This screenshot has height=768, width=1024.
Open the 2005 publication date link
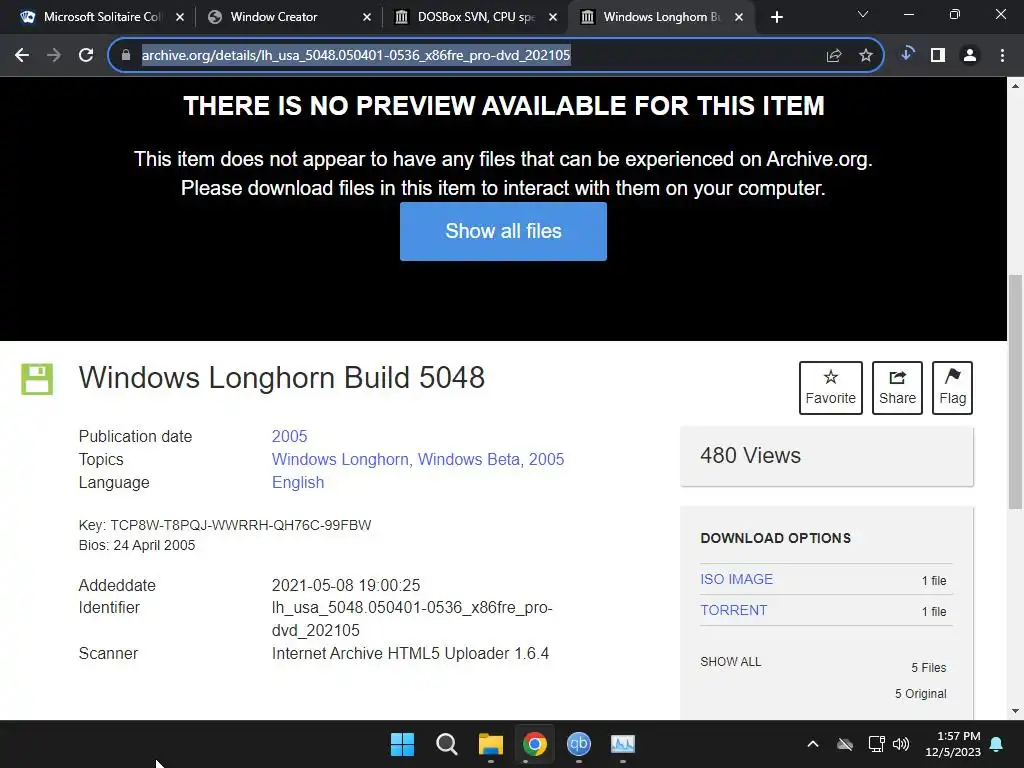tap(289, 436)
